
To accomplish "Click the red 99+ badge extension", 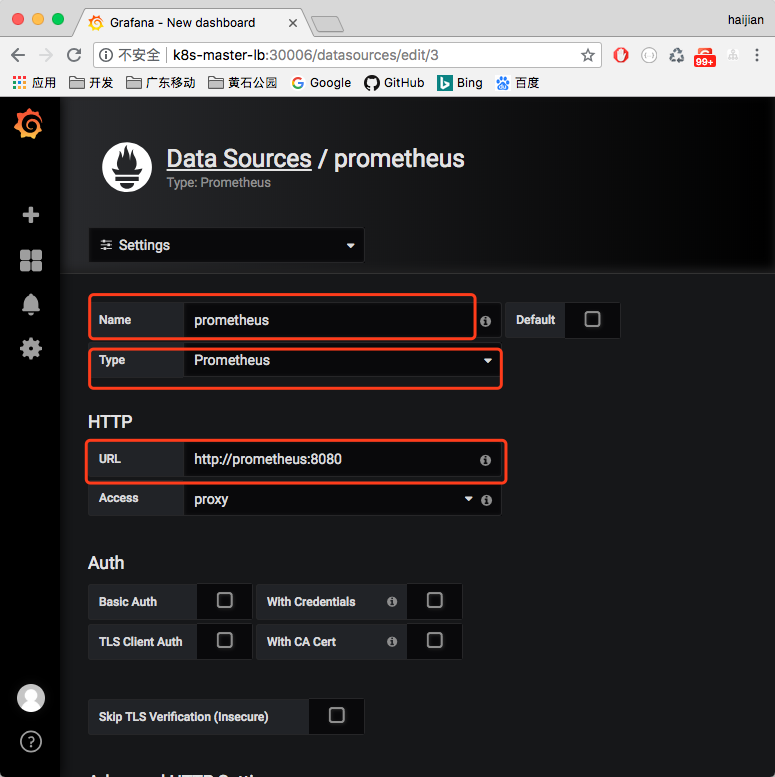I will click(705, 57).
